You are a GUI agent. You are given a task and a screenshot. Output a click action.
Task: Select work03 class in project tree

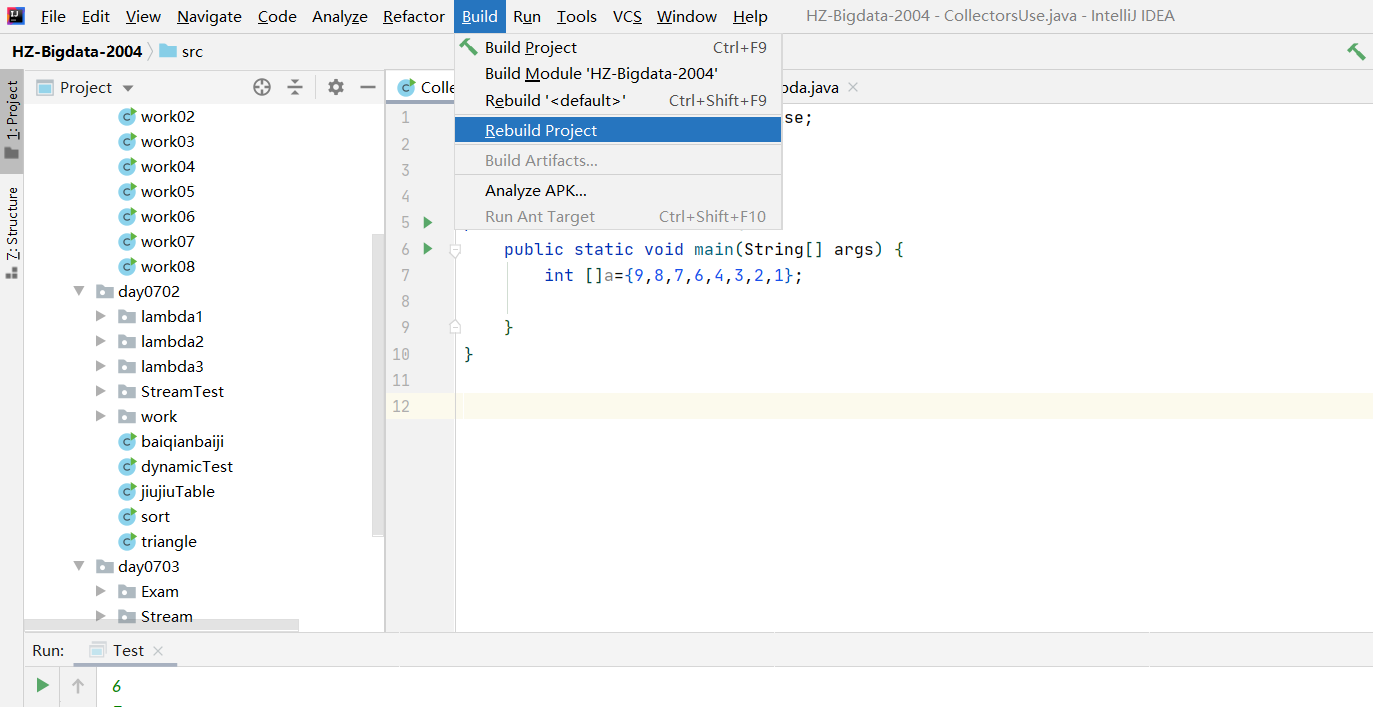pos(157,141)
